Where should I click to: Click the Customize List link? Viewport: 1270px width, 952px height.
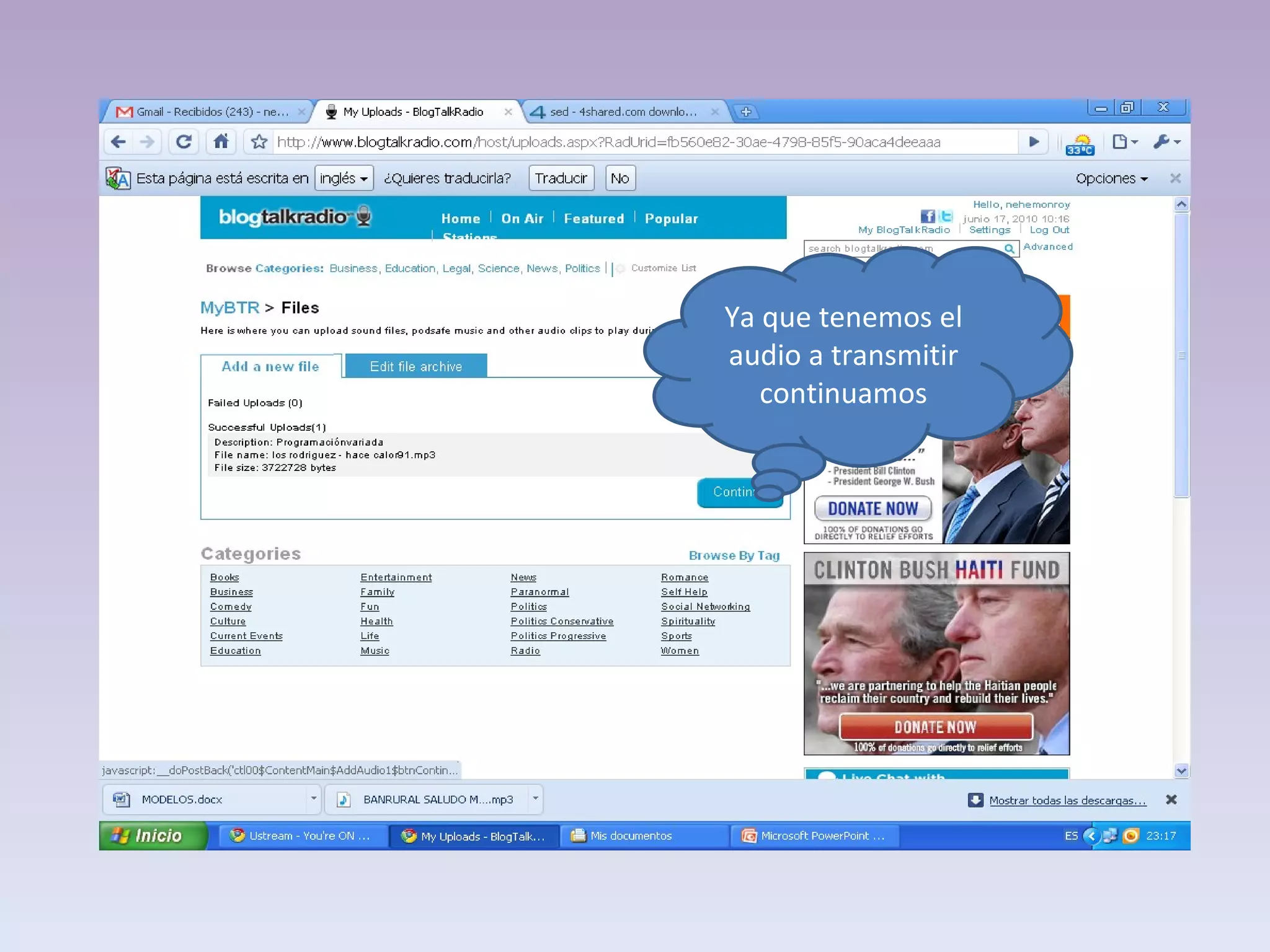click(x=663, y=268)
